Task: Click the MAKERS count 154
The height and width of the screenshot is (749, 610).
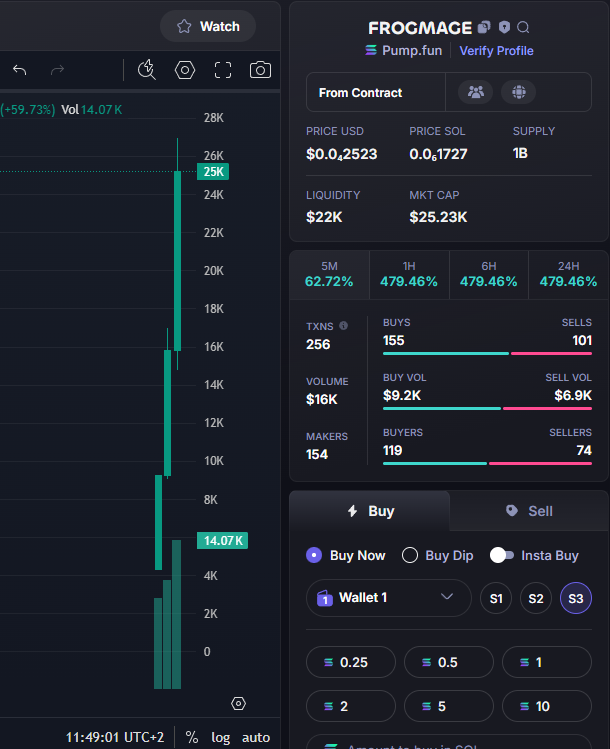Action: 317,454
